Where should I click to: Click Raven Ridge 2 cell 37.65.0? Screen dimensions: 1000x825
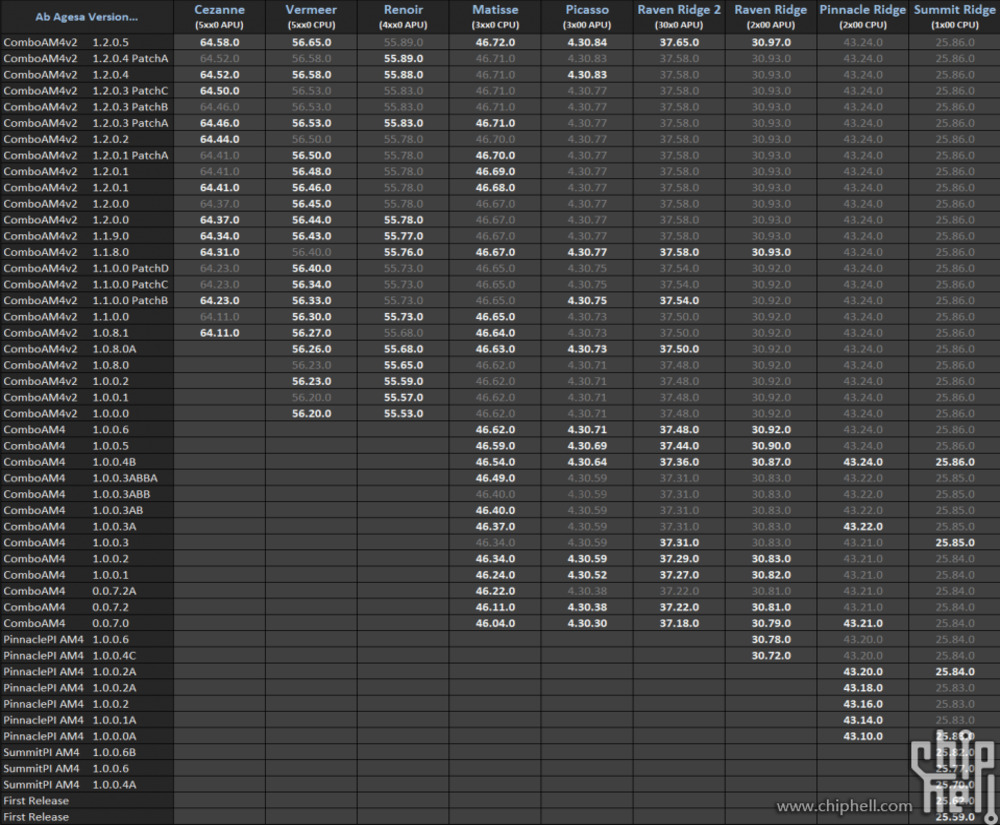[679, 43]
